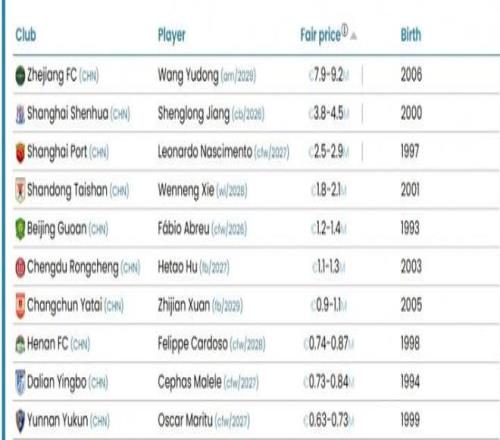Open Felippe Cardoso player link
Screen dimensions: 500x440
(x=193, y=344)
